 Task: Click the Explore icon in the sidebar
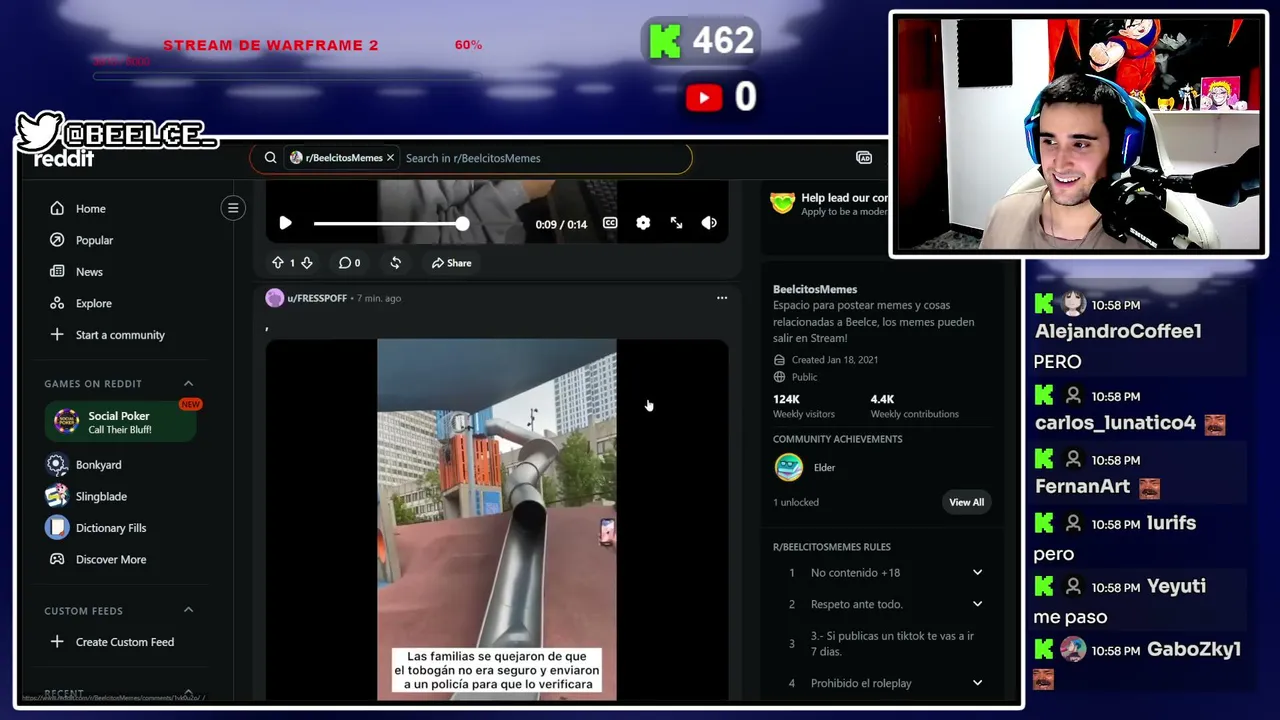(57, 303)
